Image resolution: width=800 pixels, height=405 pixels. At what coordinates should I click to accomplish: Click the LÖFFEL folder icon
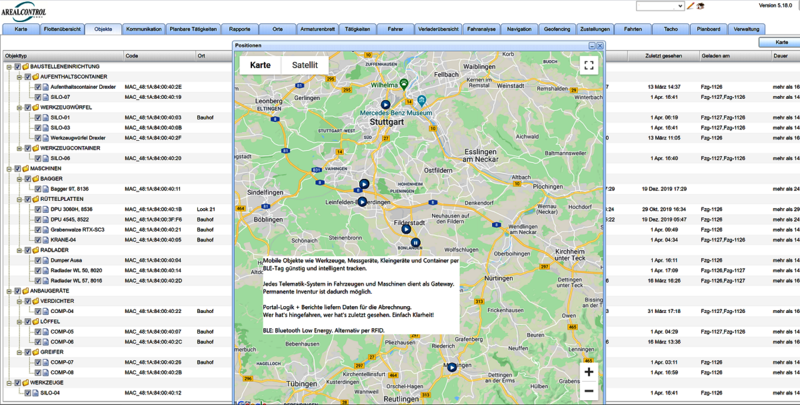[x=36, y=321]
